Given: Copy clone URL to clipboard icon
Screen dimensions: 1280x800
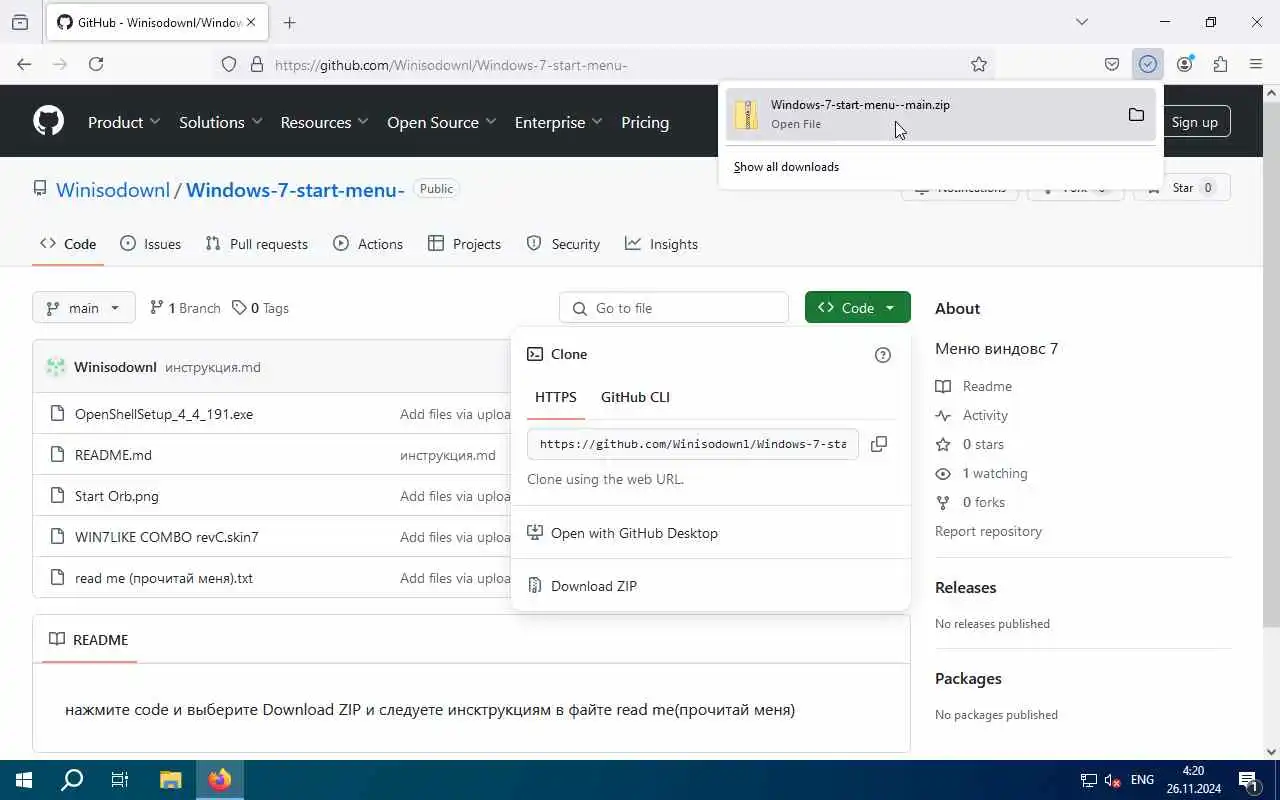Looking at the screenshot, I should (879, 444).
